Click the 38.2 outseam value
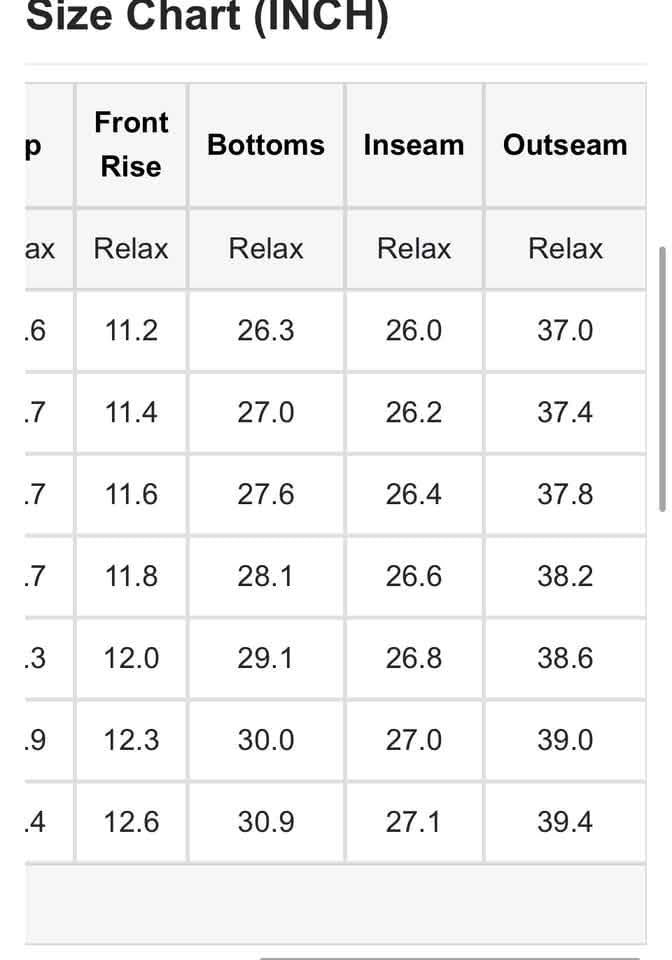 566,576
